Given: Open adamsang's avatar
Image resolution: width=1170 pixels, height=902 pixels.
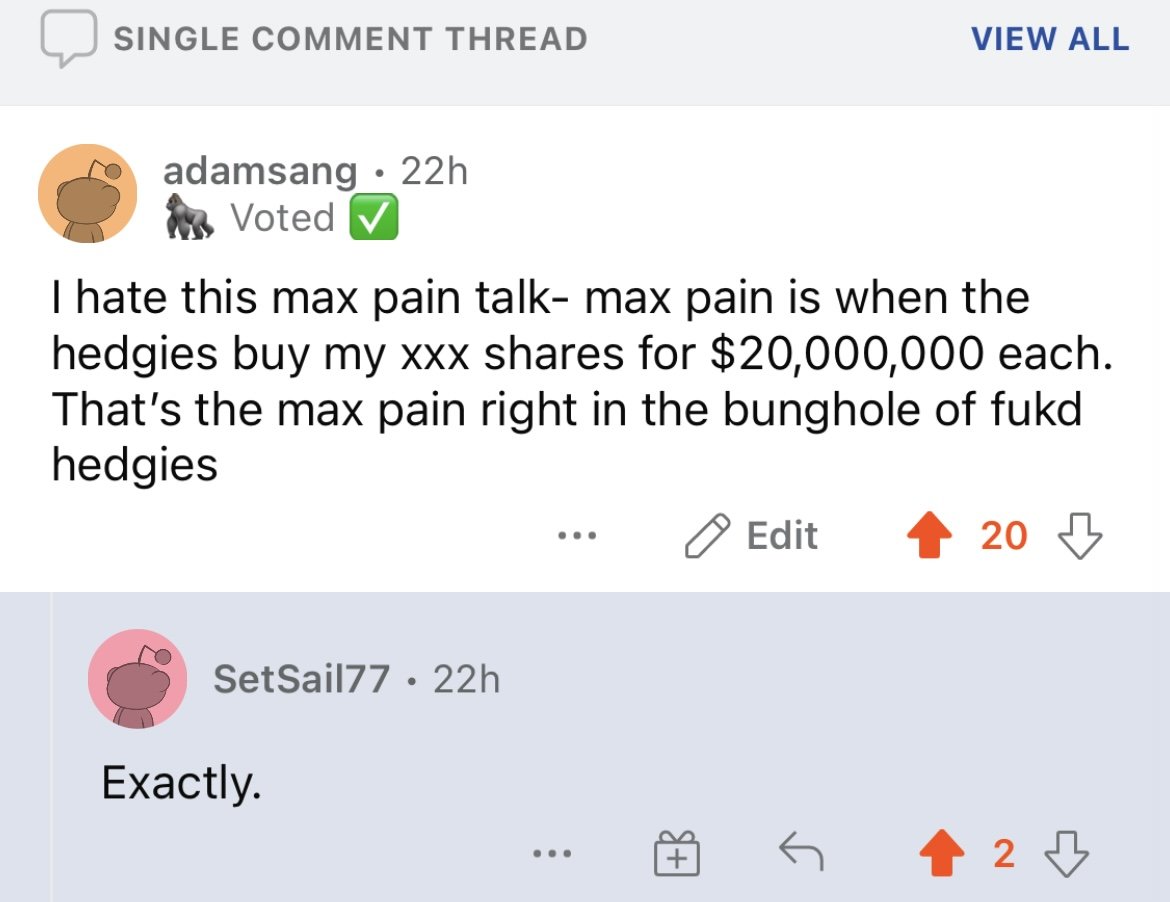Looking at the screenshot, I should pos(88,193).
